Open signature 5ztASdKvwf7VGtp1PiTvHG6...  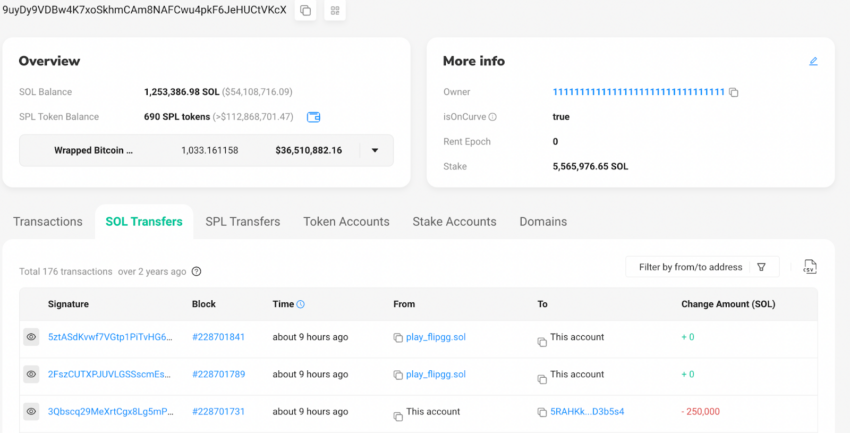[111, 337]
